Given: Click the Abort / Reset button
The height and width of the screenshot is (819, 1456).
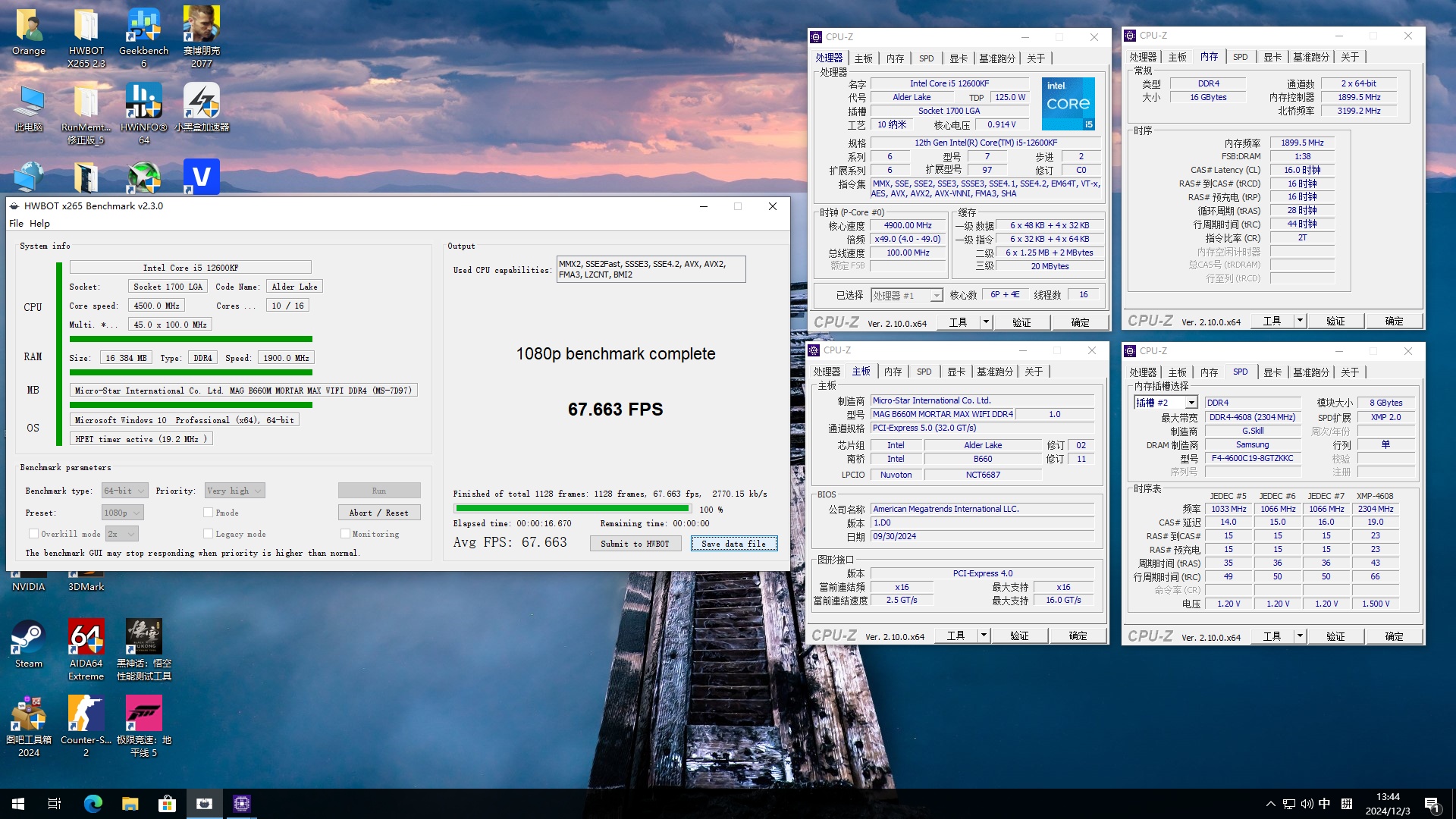Looking at the screenshot, I should [x=379, y=513].
